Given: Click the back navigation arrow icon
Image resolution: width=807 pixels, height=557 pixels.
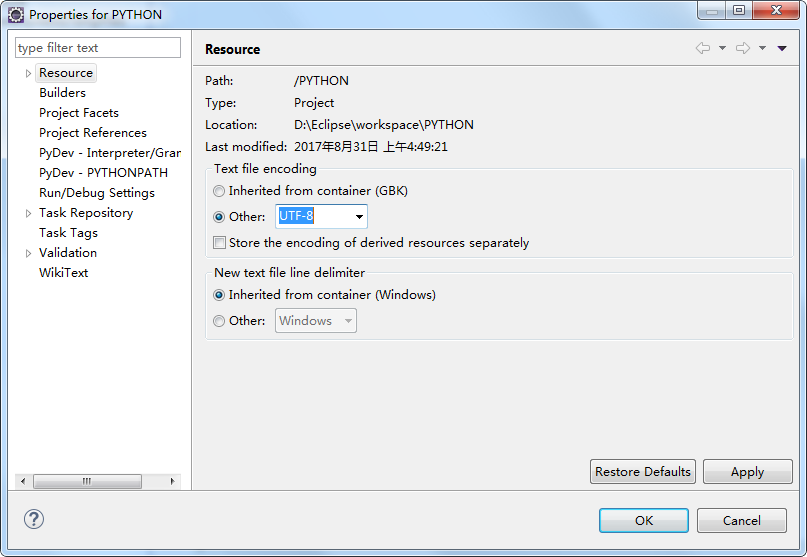Looking at the screenshot, I should click(x=703, y=48).
